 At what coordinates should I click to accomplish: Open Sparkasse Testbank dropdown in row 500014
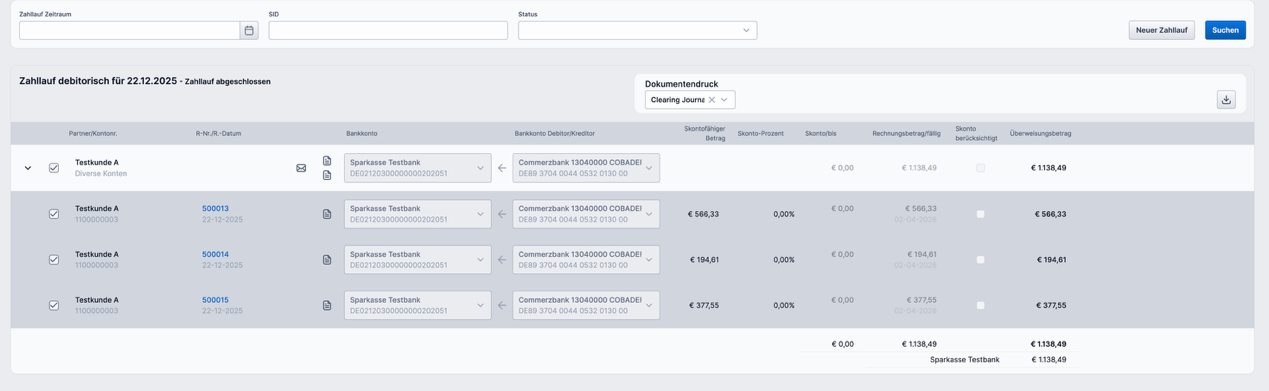tap(418, 260)
